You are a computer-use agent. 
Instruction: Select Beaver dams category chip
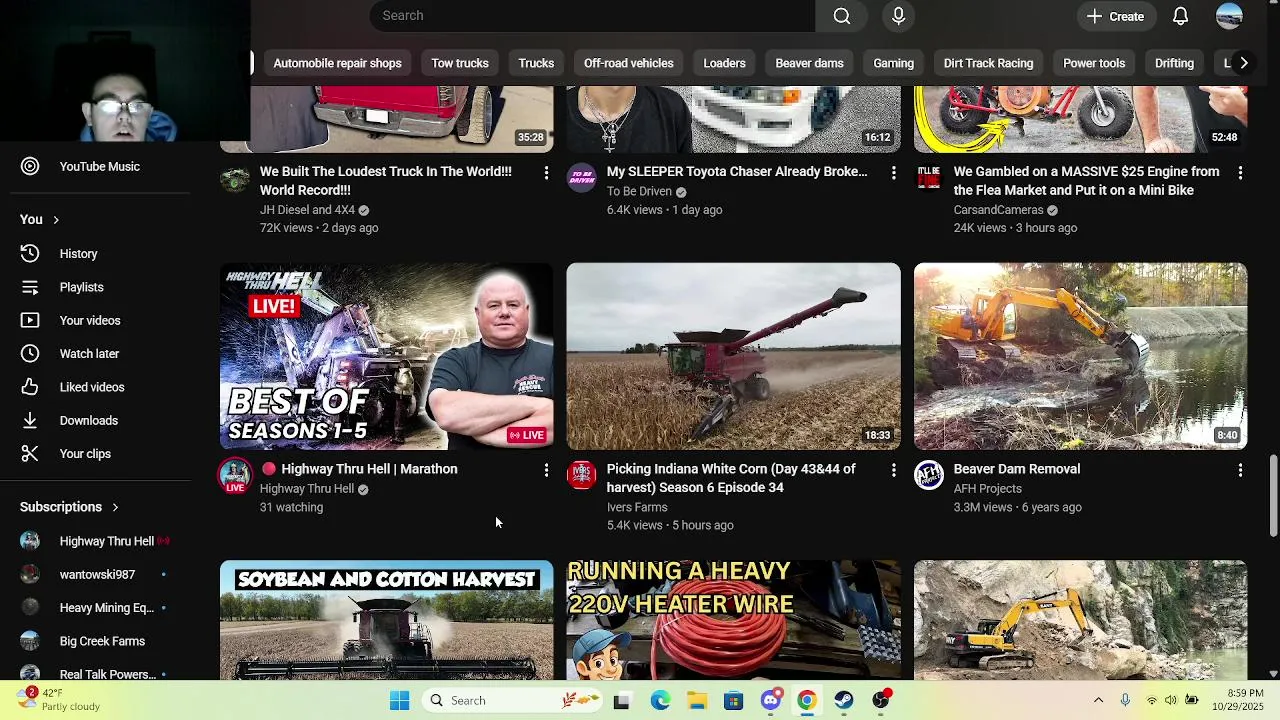click(809, 63)
